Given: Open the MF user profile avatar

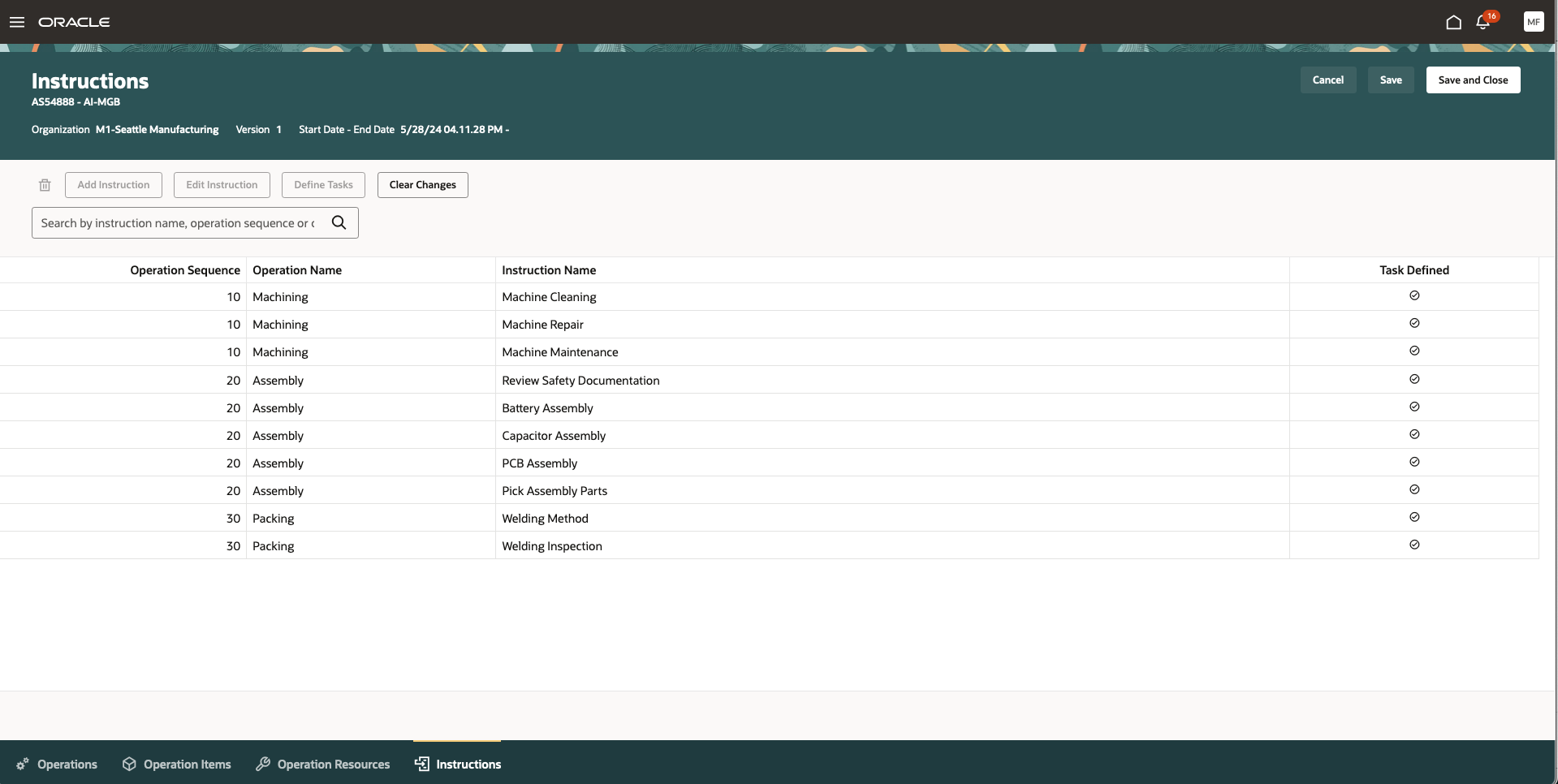Looking at the screenshot, I should (x=1534, y=22).
